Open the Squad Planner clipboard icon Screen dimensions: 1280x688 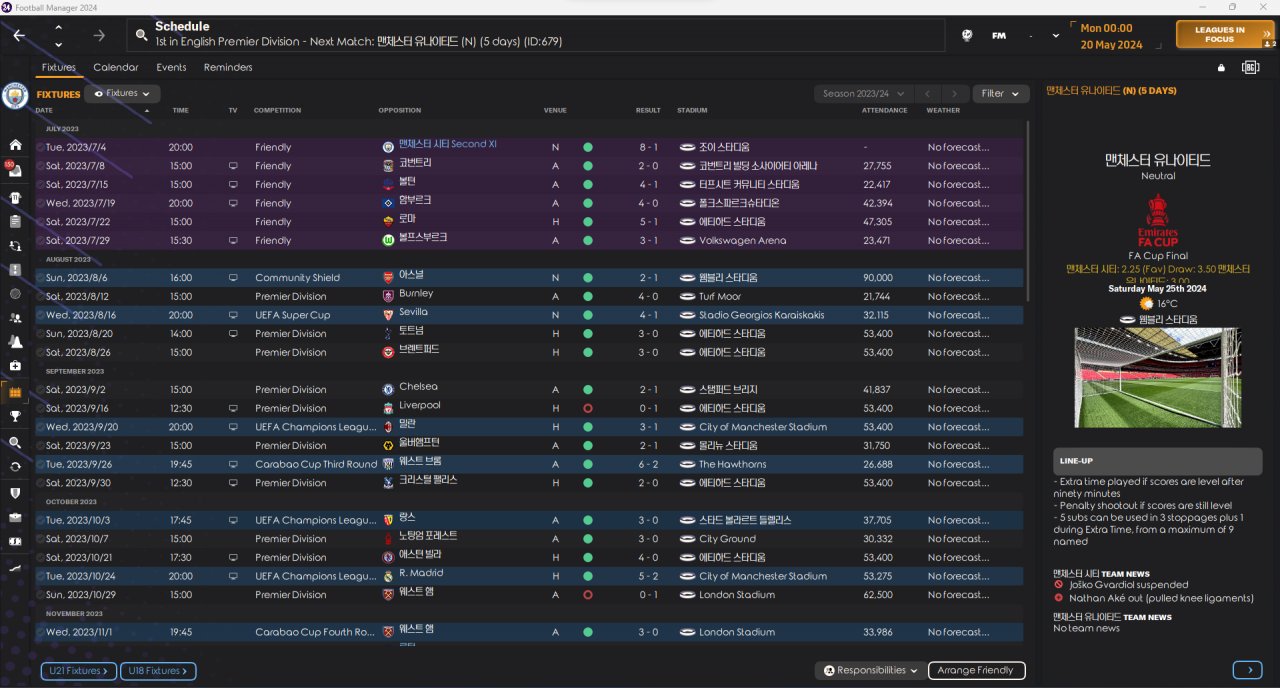point(15,221)
